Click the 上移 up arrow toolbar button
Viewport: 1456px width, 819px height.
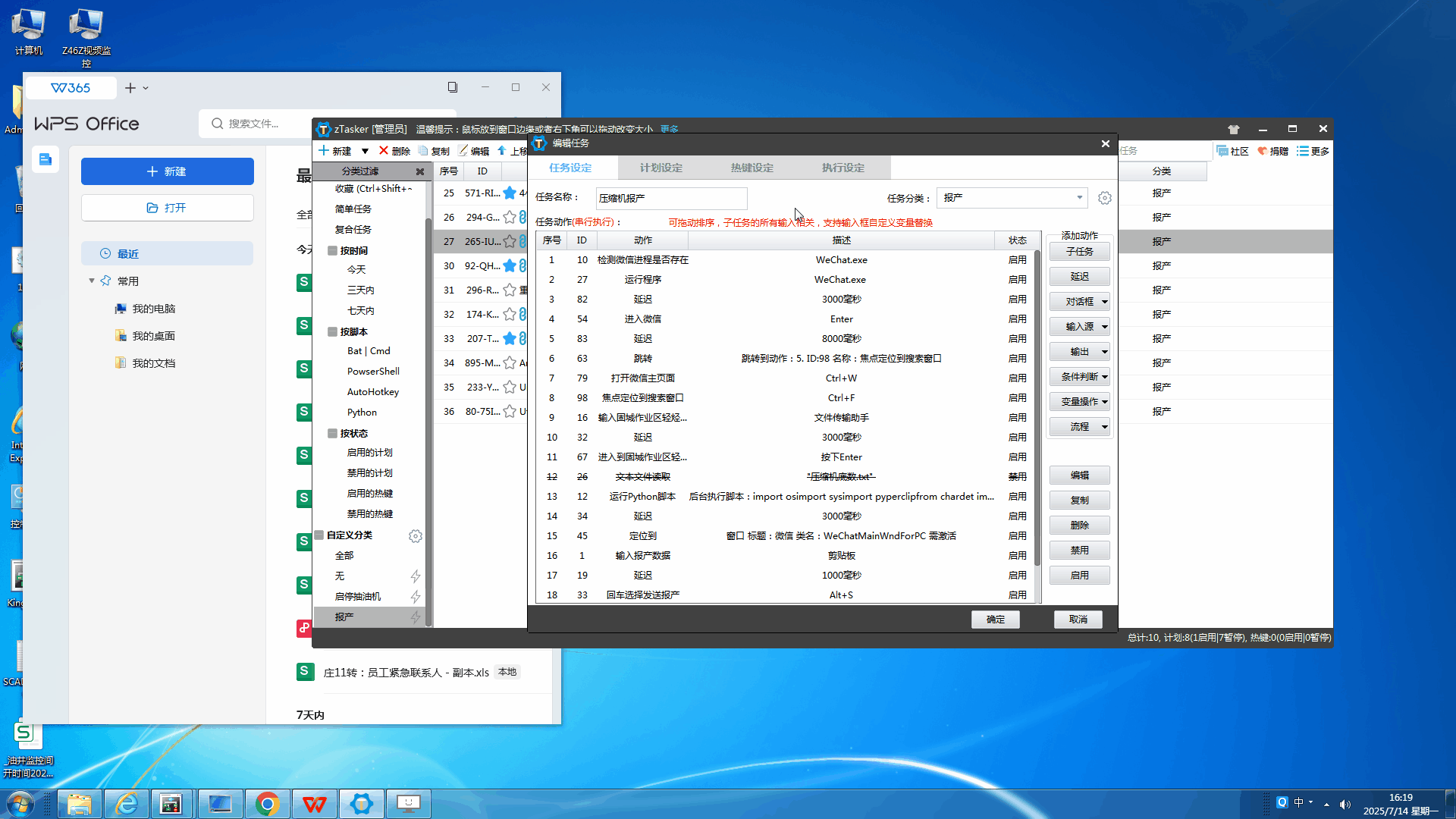tap(512, 151)
